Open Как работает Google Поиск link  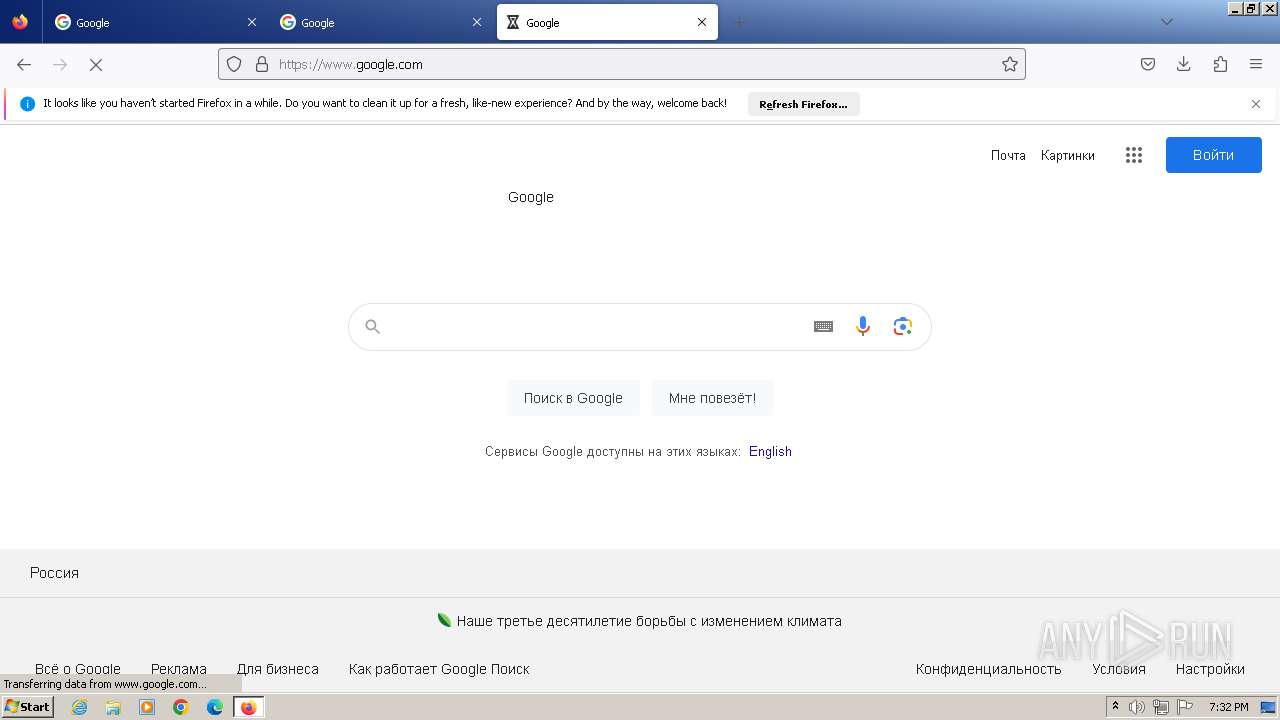(439, 669)
